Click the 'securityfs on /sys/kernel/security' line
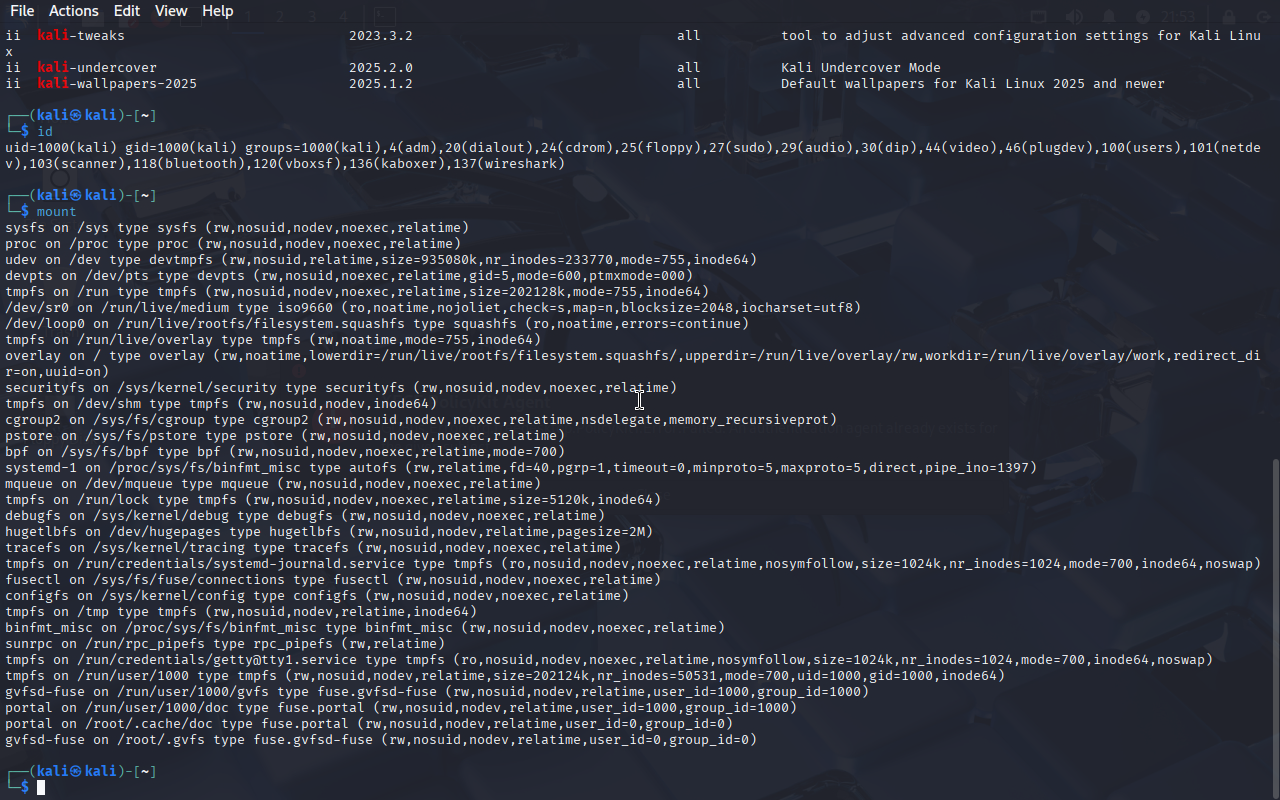The width and height of the screenshot is (1280, 800). (341, 388)
